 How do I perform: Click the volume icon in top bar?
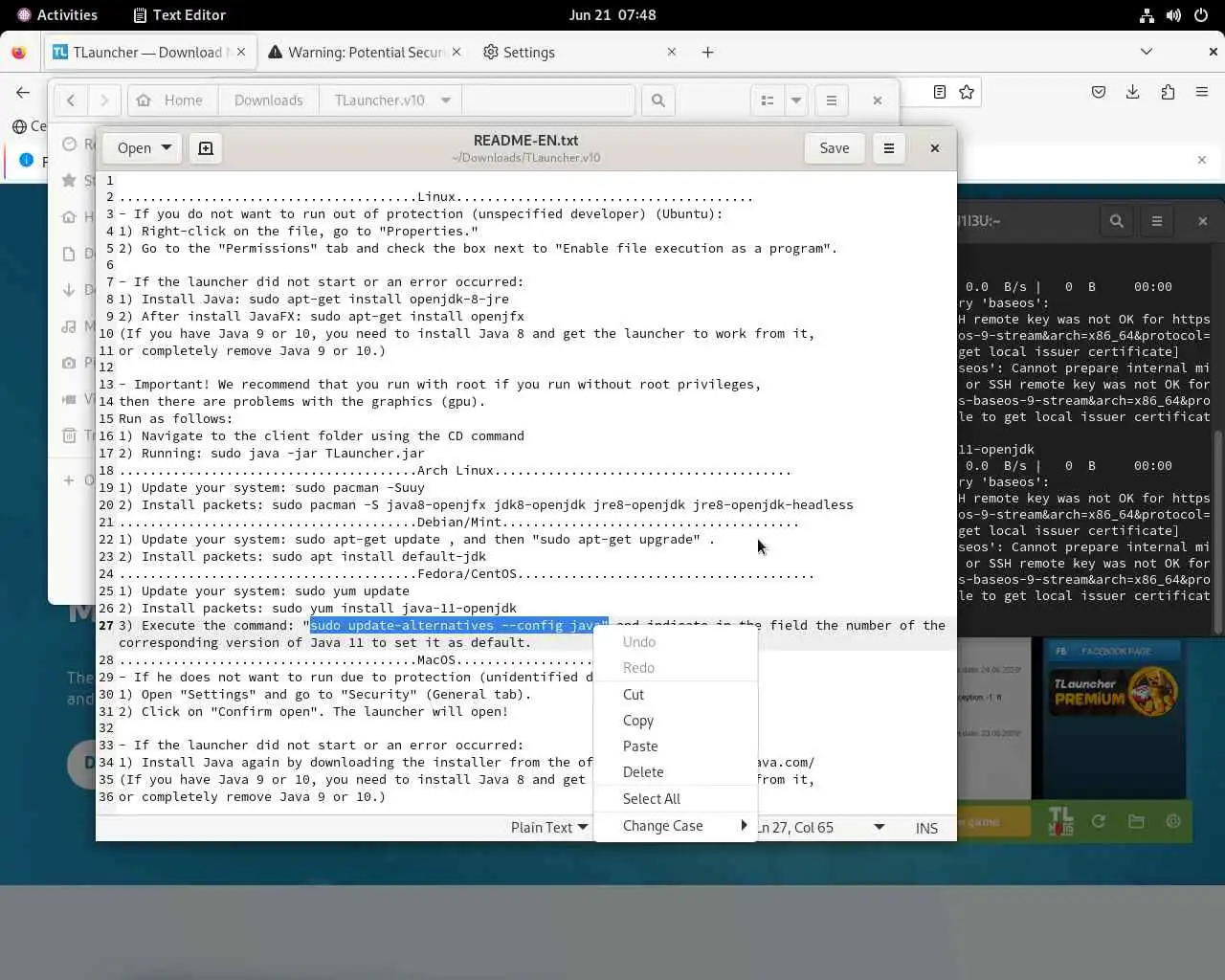pyautogui.click(x=1173, y=15)
